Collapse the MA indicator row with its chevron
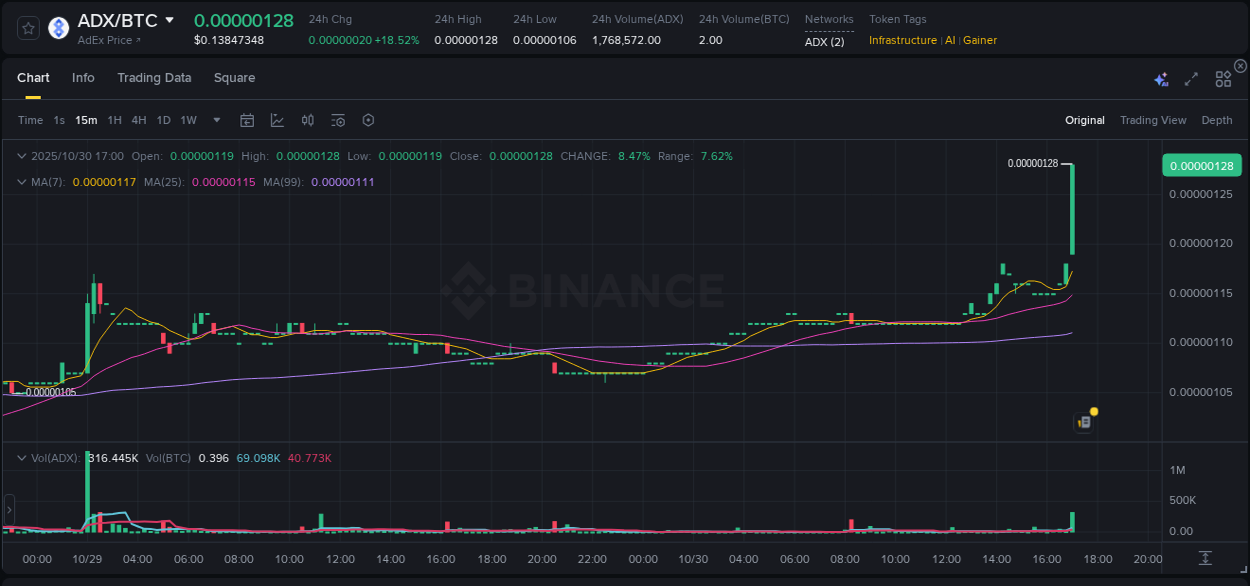Screen dimensions: 1250x586 [21, 183]
